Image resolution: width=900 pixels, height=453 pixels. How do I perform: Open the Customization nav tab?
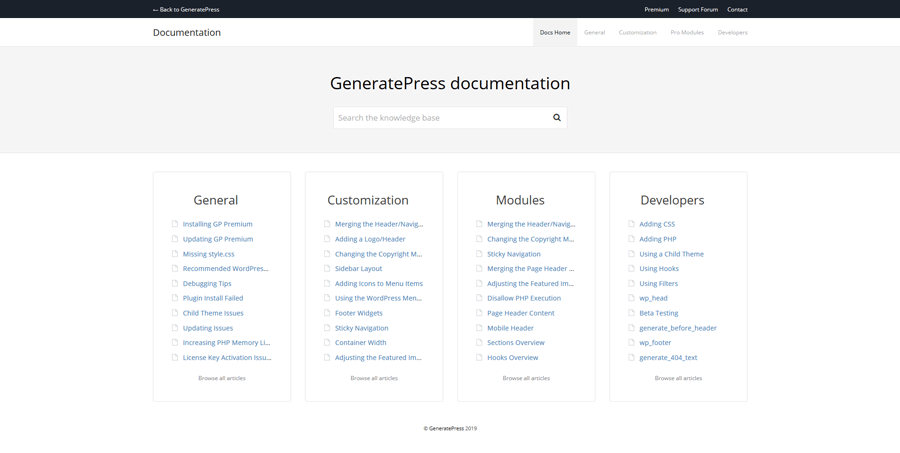638,32
